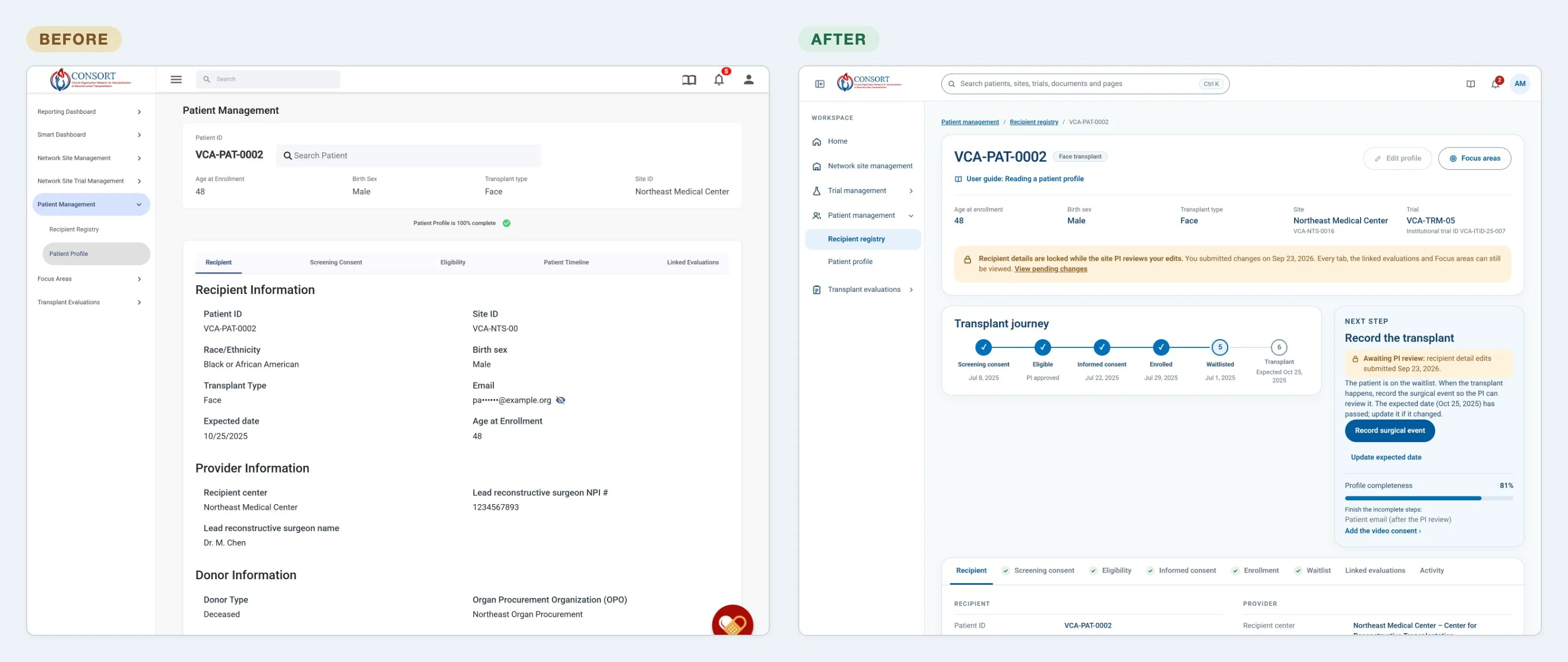Click the global search field with Ctrl K

point(1085,84)
